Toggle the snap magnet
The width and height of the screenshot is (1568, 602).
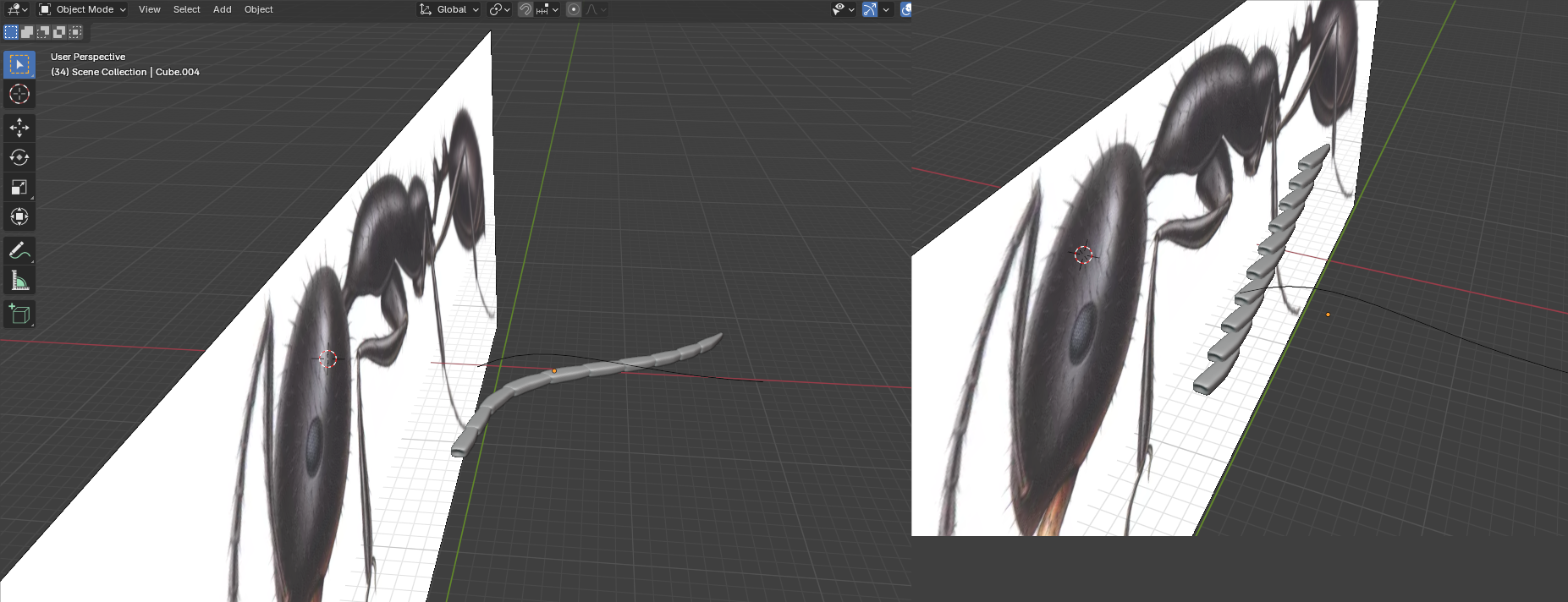(525, 9)
